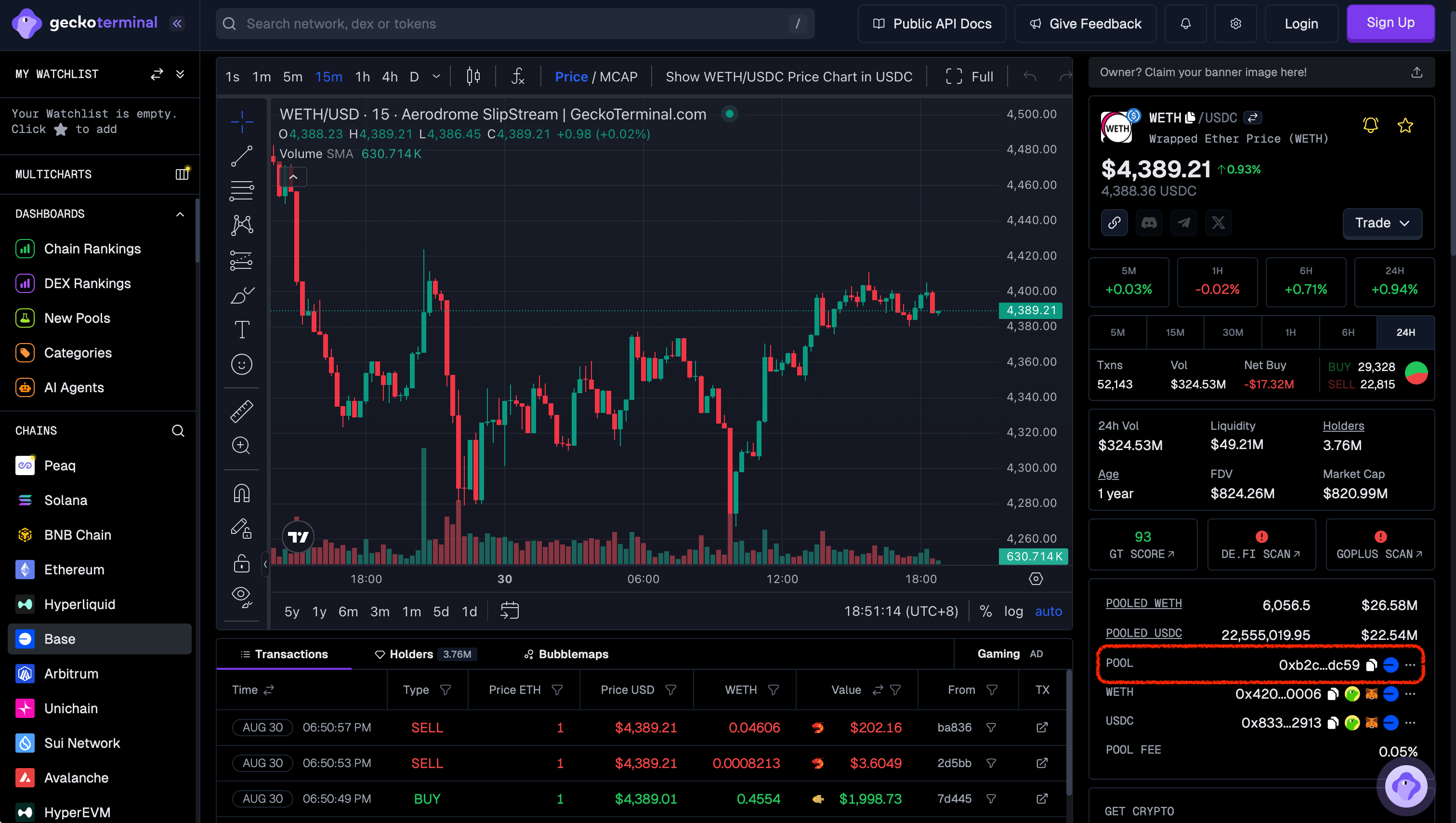
Task: Toggle auto scale on chart
Action: click(1048, 611)
